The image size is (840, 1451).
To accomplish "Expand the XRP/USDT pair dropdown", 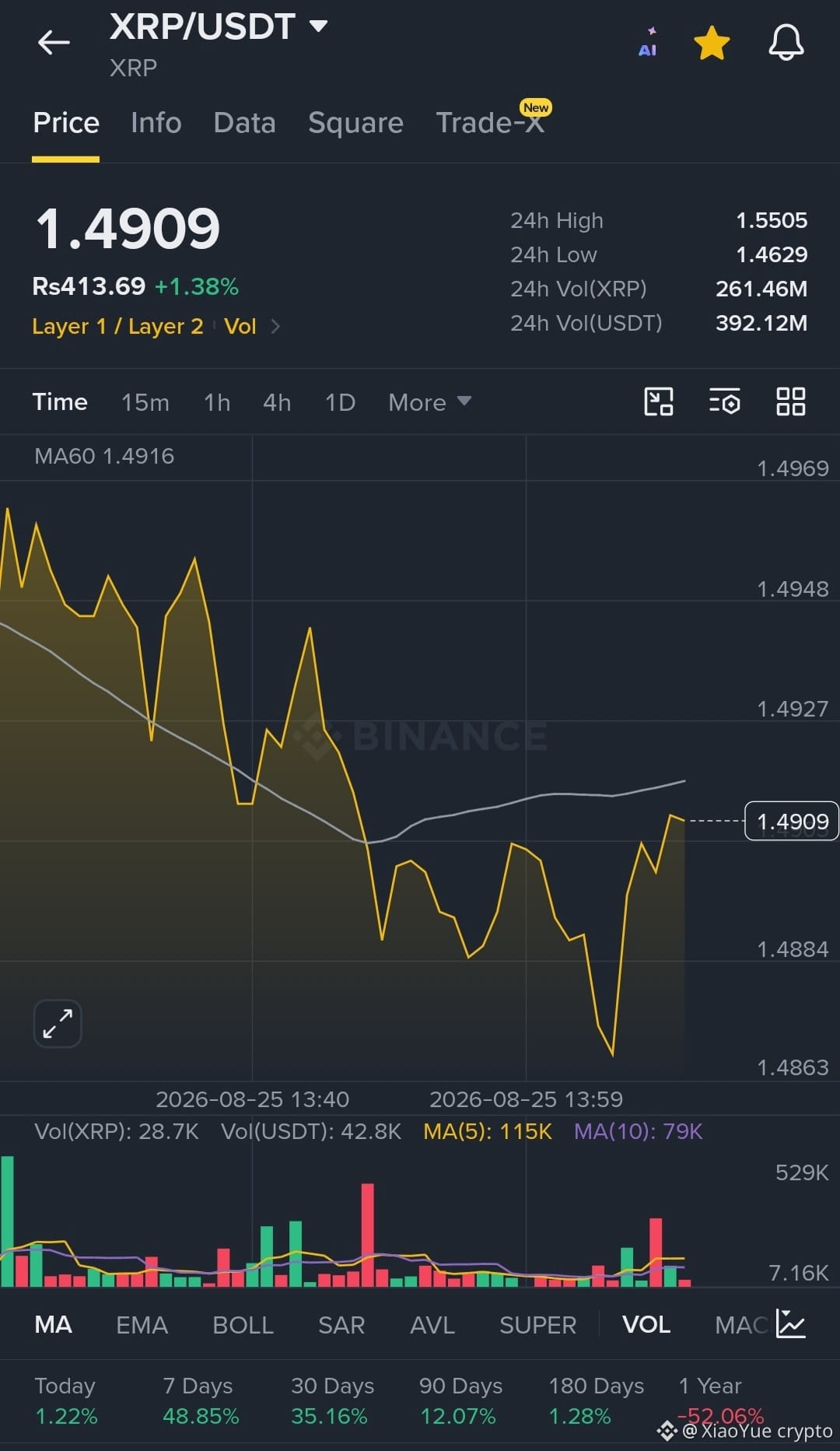I will 318,26.
